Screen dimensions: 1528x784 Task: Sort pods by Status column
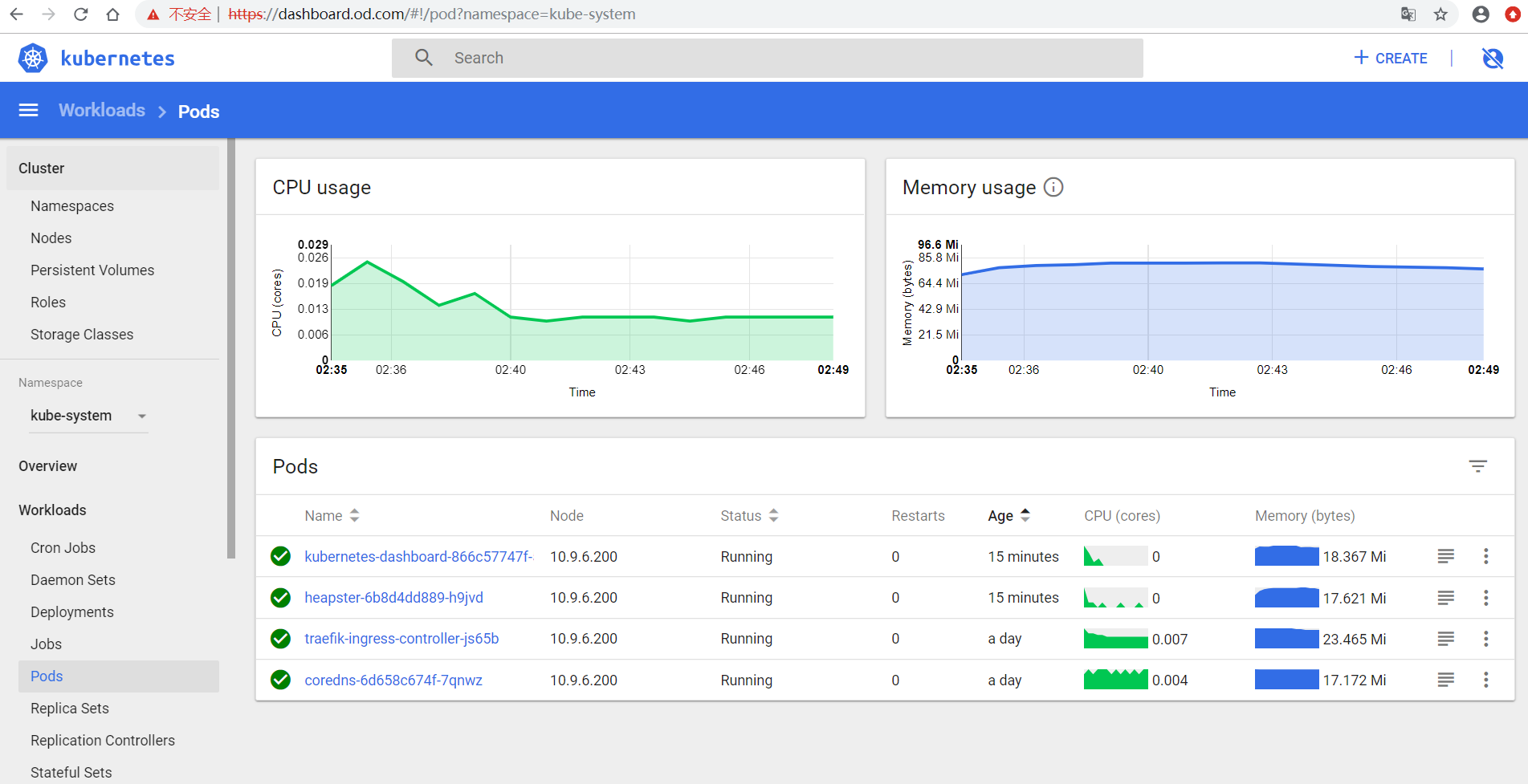point(749,516)
